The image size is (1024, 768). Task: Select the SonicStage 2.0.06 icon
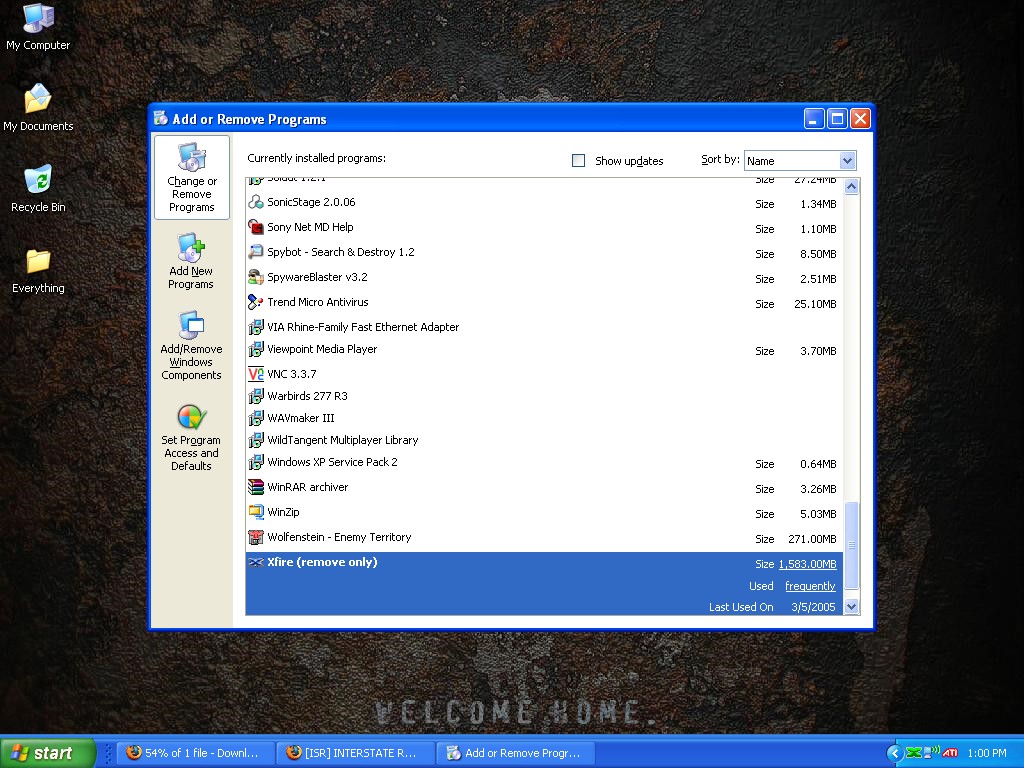[255, 202]
